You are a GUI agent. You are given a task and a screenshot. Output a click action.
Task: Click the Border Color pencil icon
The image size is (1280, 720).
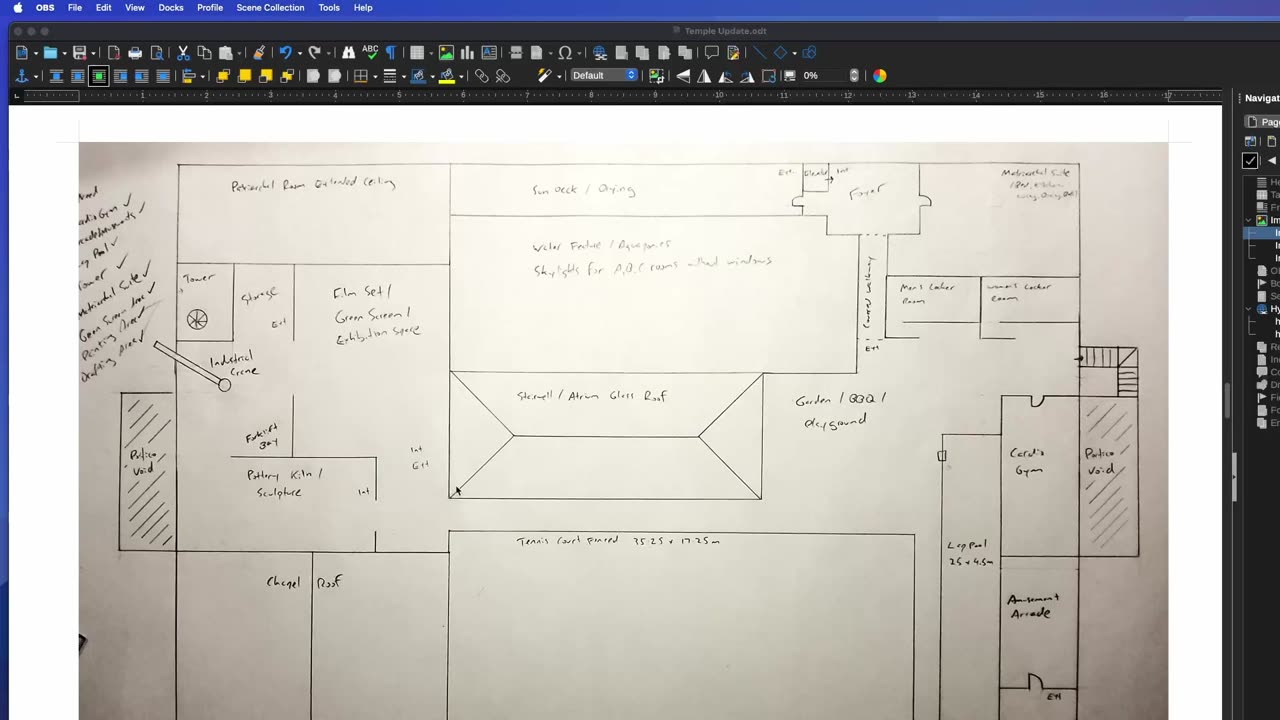(x=418, y=75)
